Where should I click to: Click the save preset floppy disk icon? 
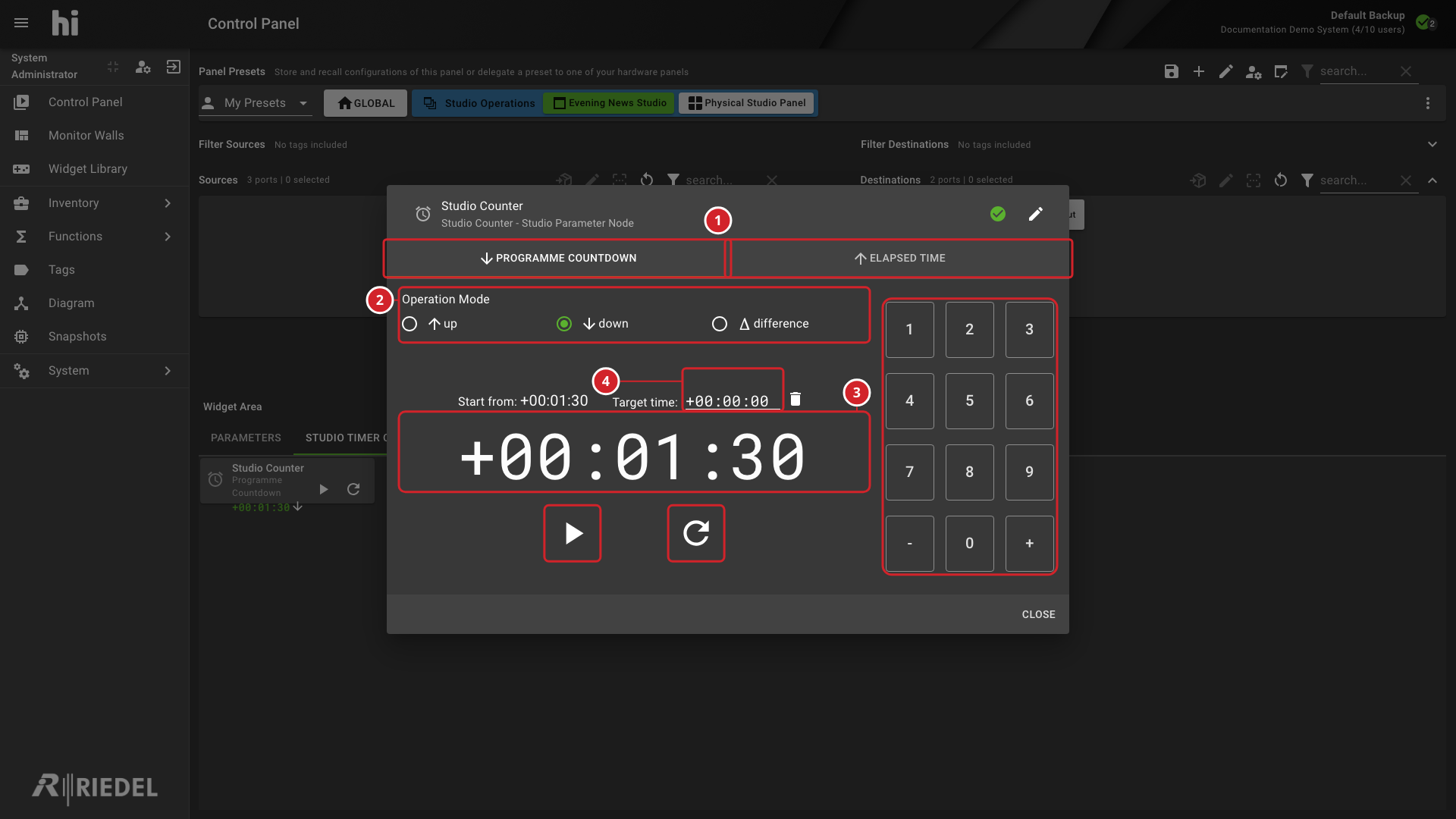[1172, 71]
